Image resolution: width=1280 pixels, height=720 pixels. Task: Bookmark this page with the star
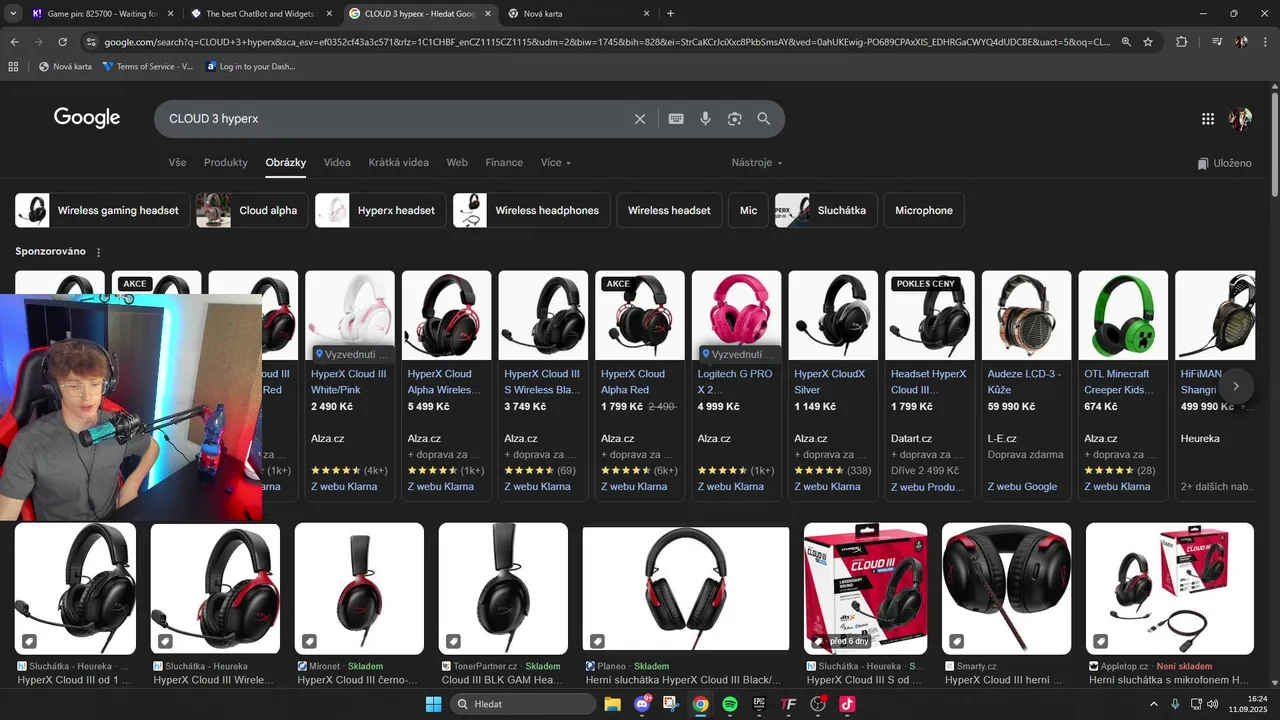(x=1148, y=42)
